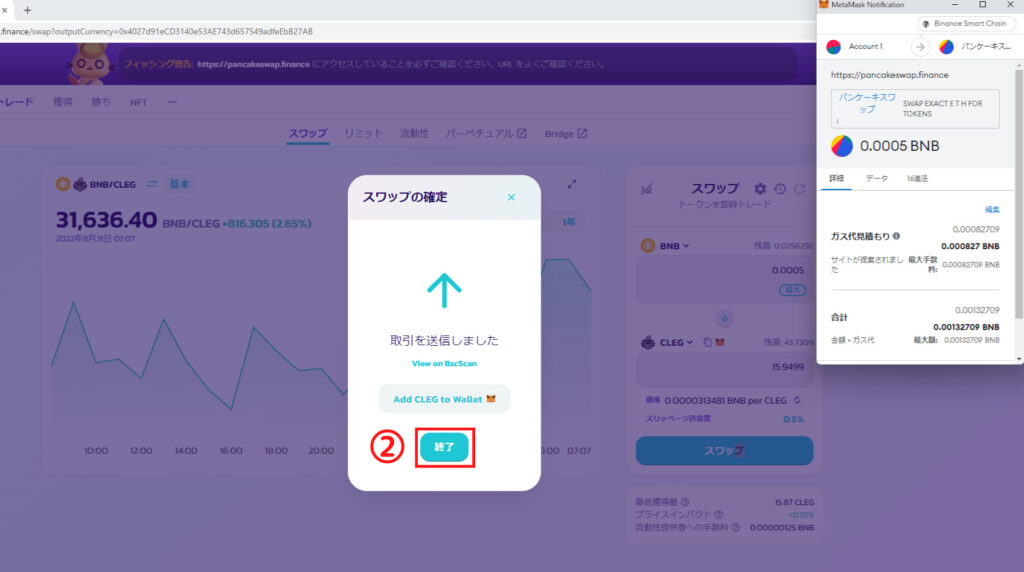Show minimum received help tooltip icon
The height and width of the screenshot is (572, 1024).
(x=685, y=502)
